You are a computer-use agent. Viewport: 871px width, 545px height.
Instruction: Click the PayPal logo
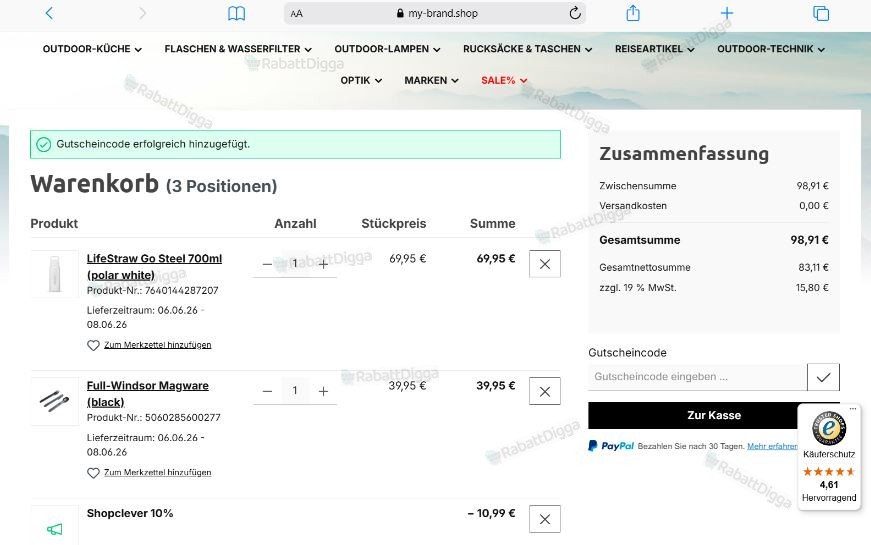[x=611, y=446]
